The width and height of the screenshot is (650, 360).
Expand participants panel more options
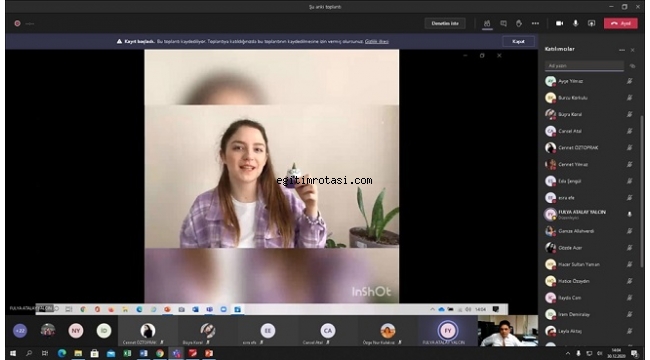click(x=621, y=50)
